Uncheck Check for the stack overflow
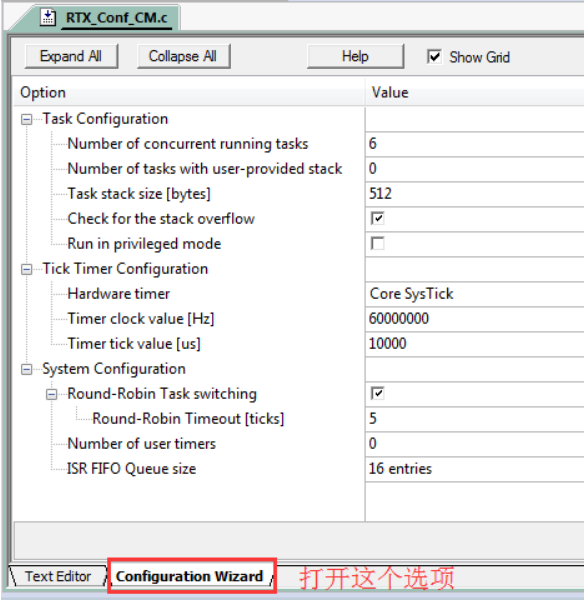Image resolution: width=584 pixels, height=602 pixels. 377,218
